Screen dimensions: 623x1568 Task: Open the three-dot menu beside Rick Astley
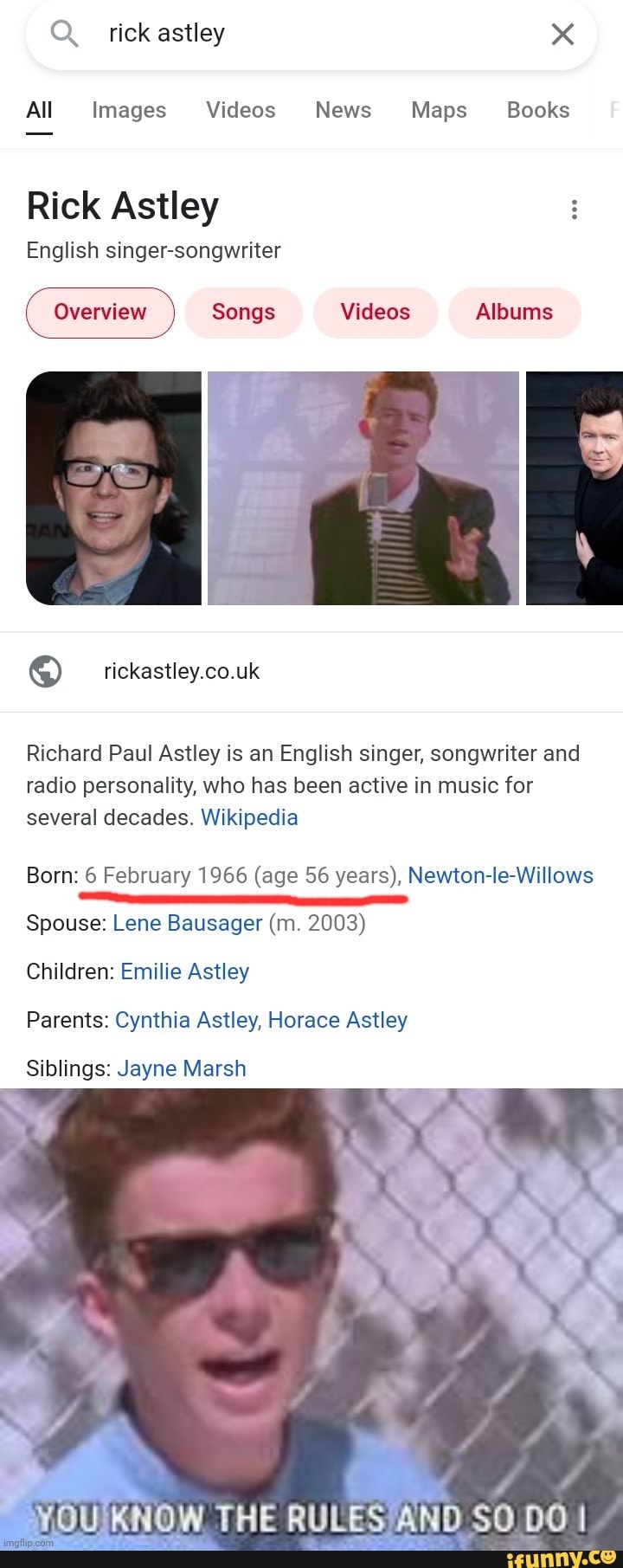[574, 209]
